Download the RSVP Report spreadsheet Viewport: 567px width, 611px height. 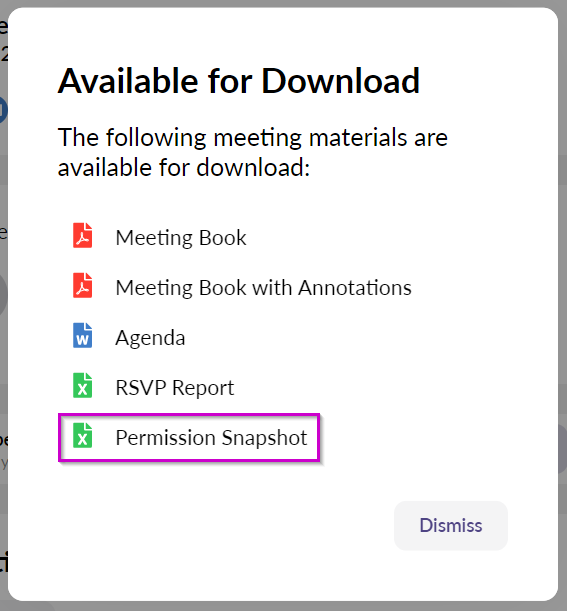tap(175, 387)
